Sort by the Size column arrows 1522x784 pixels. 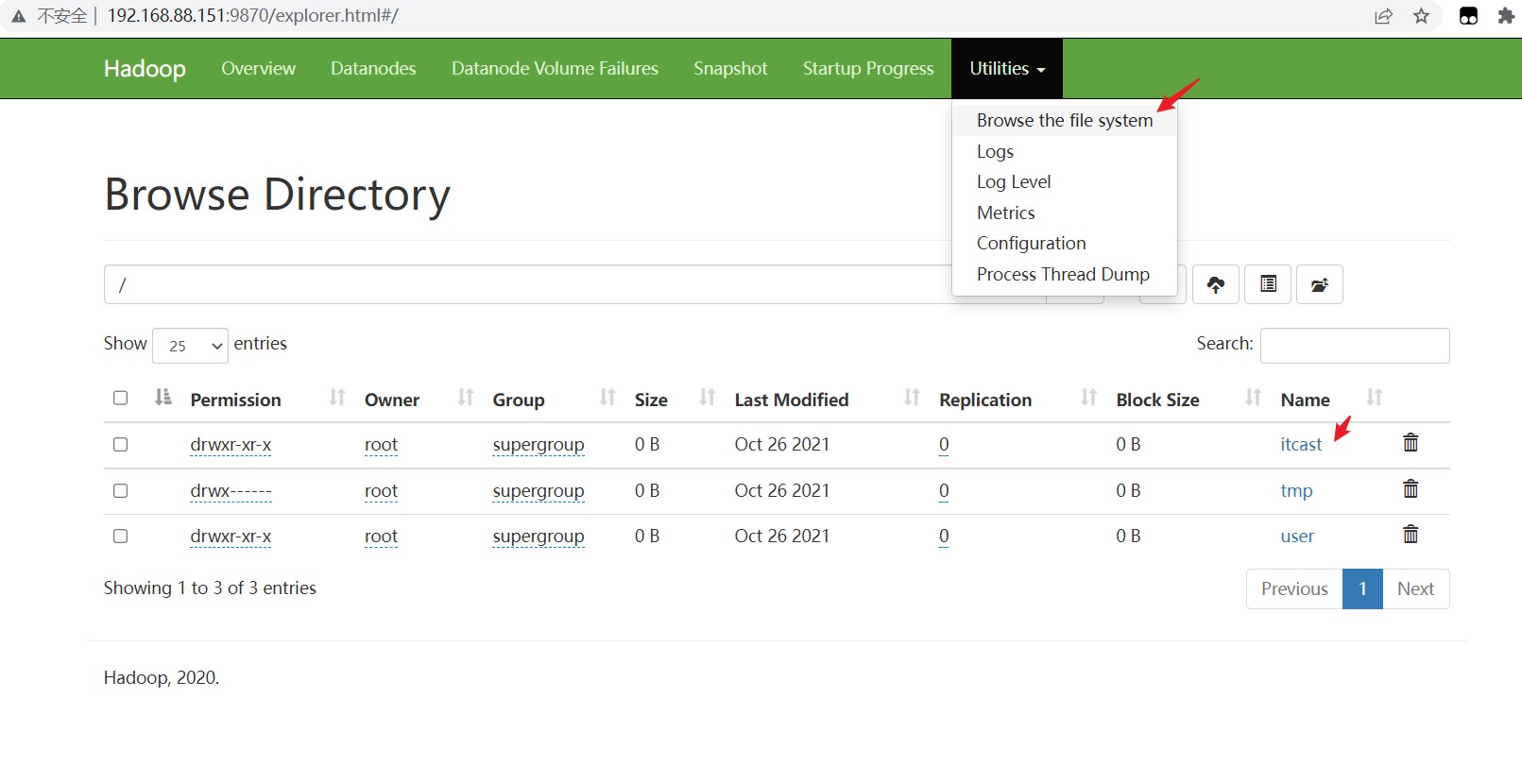(707, 398)
